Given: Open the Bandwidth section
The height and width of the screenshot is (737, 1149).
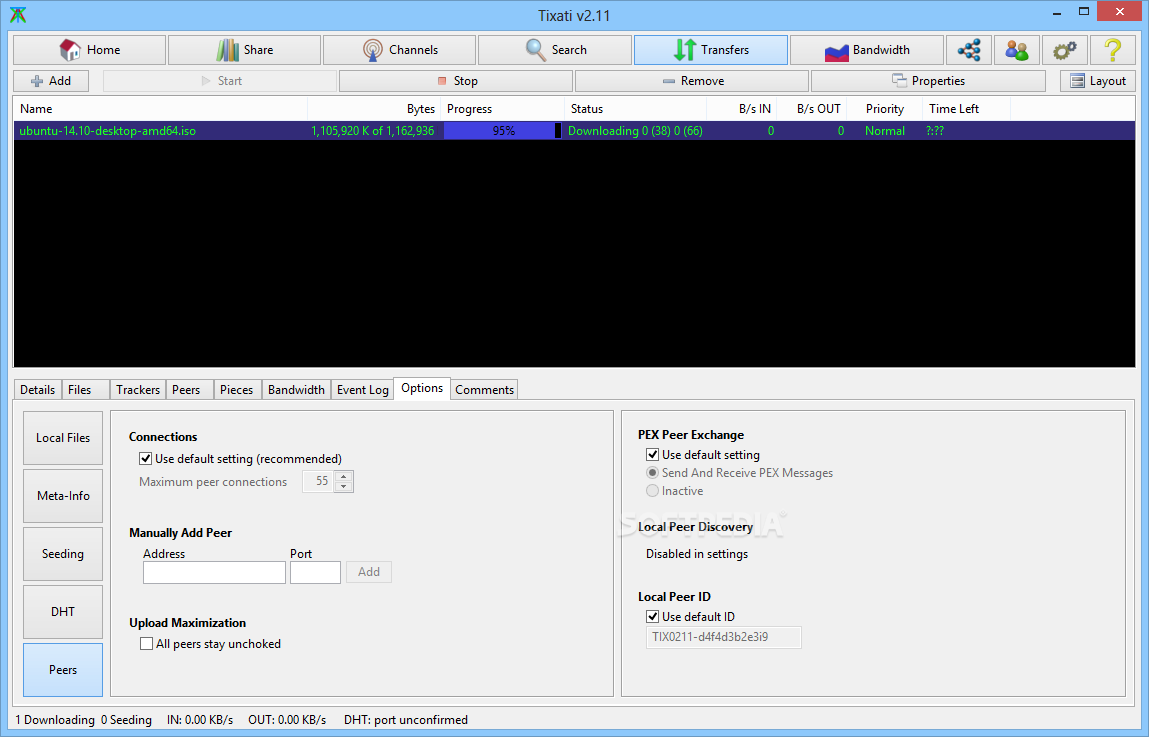Looking at the screenshot, I should pos(867,50).
